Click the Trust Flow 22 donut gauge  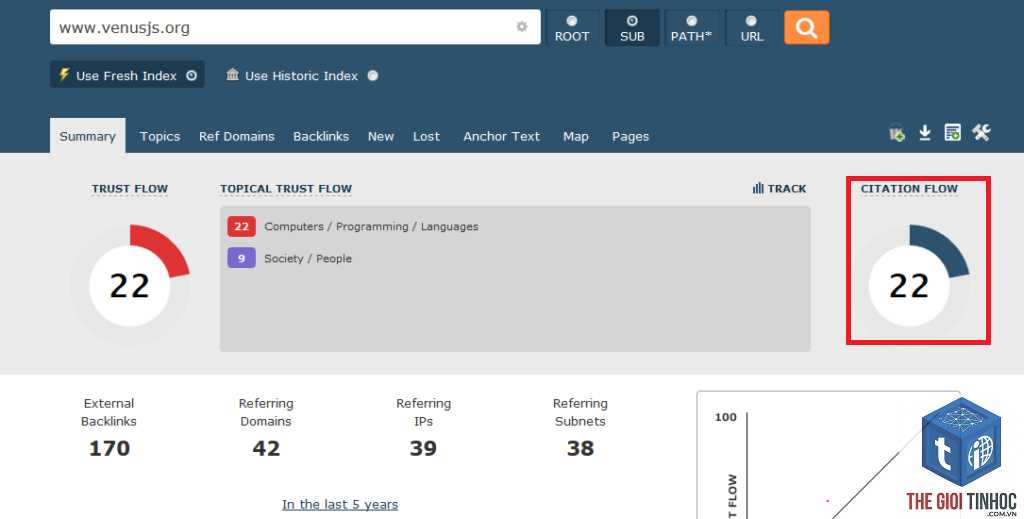(130, 285)
